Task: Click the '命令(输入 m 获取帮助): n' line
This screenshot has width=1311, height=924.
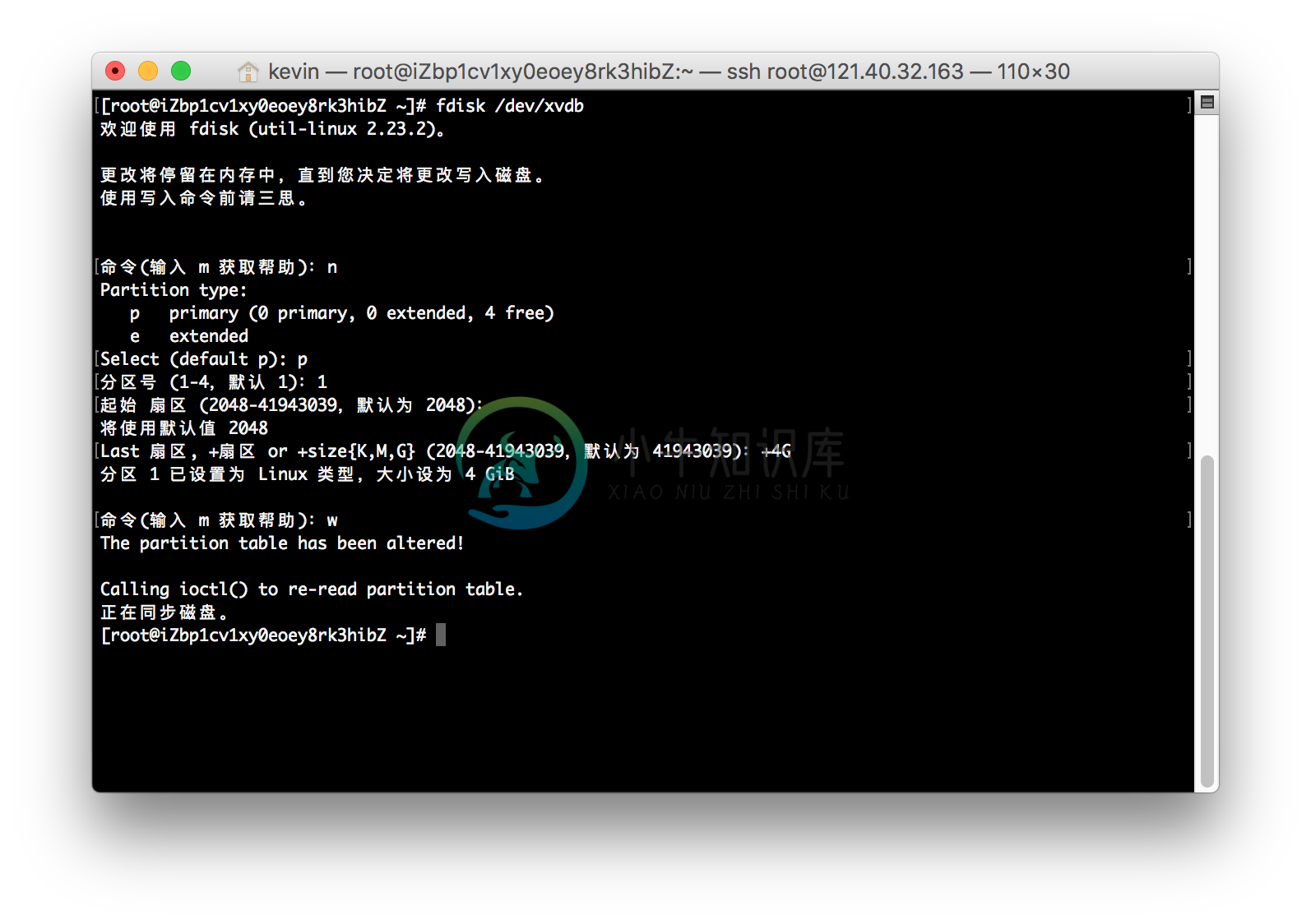Action: [x=219, y=267]
